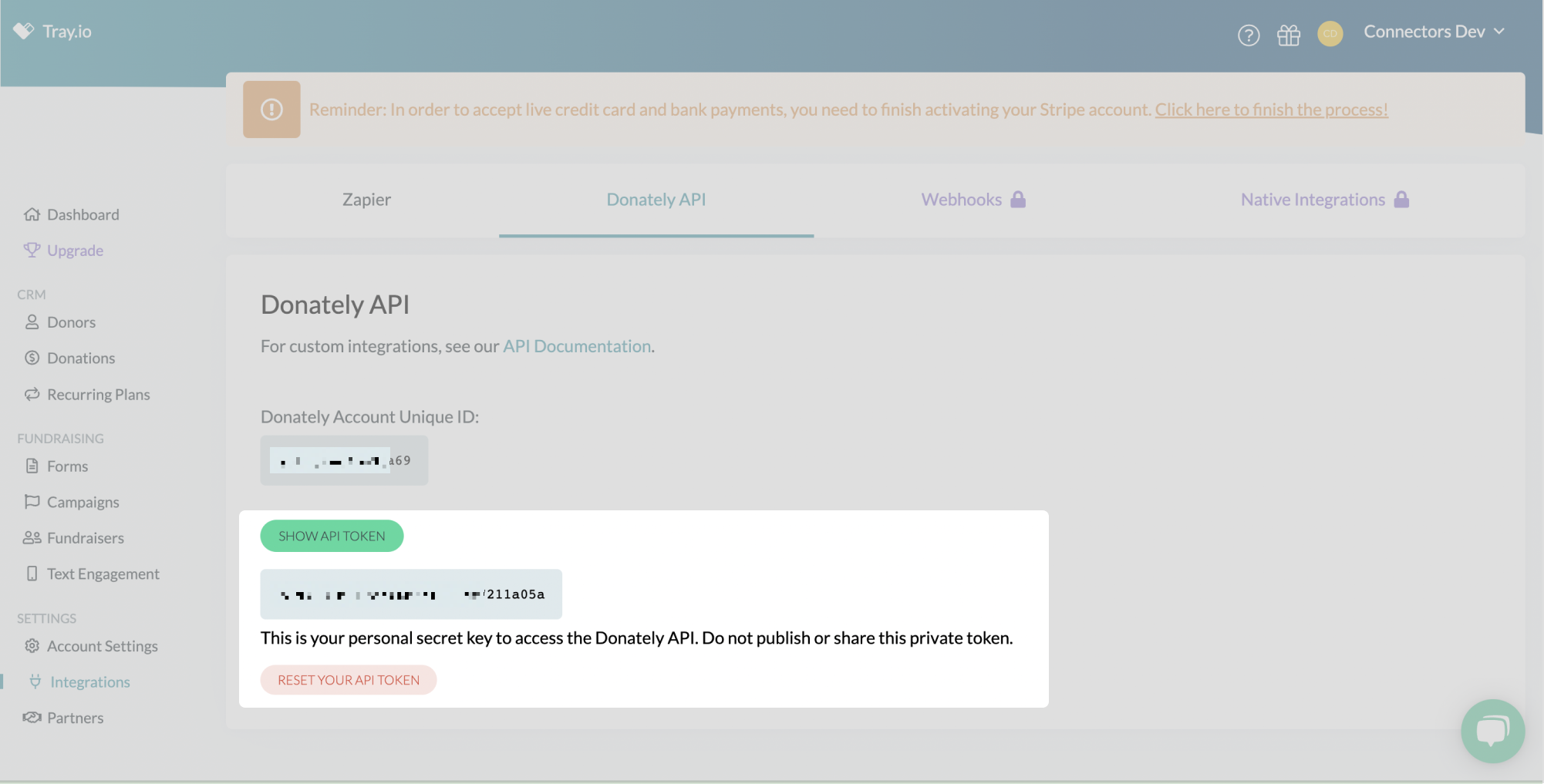
Task: Open the chat bubble in the corner
Action: (1493, 730)
